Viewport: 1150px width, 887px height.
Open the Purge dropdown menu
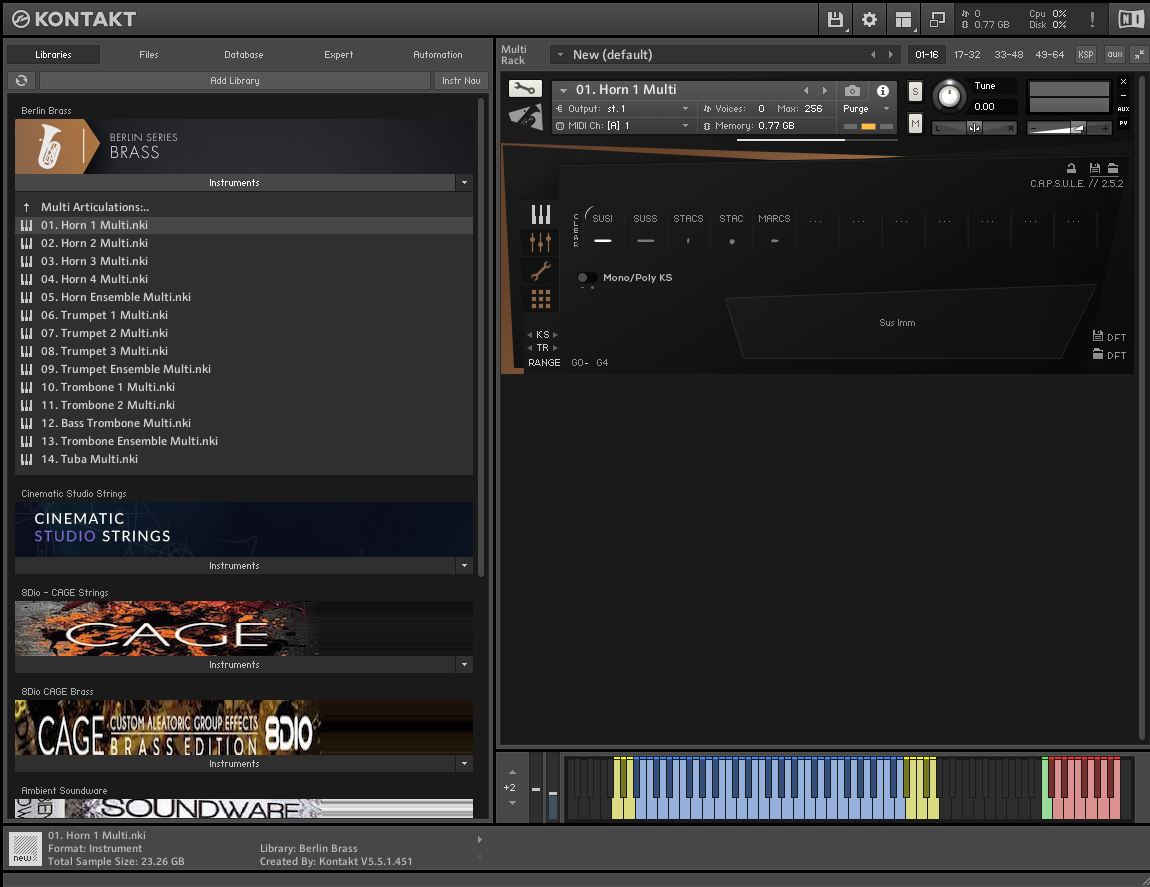pyautogui.click(x=866, y=109)
